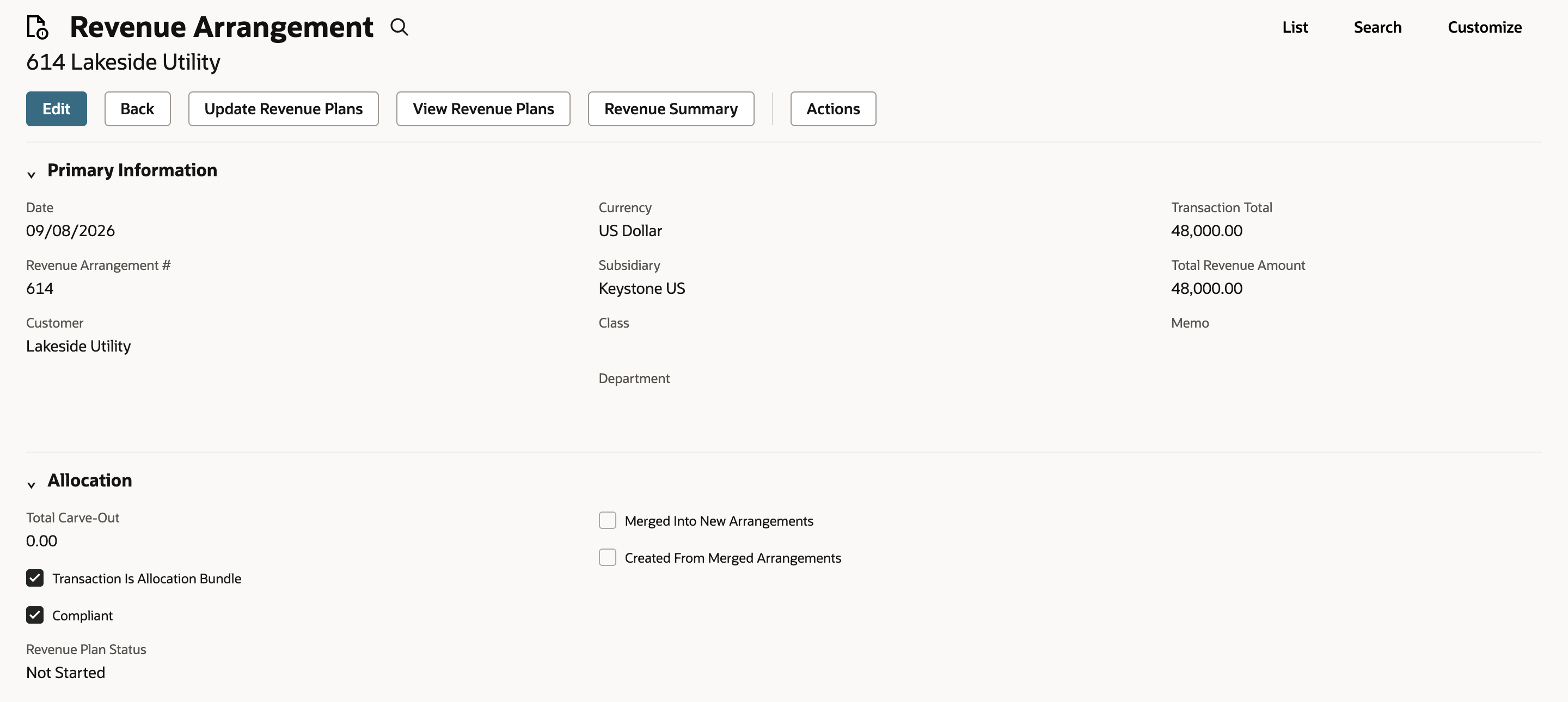
Task: Collapse the Primary Information section chevron
Action: pos(32,175)
